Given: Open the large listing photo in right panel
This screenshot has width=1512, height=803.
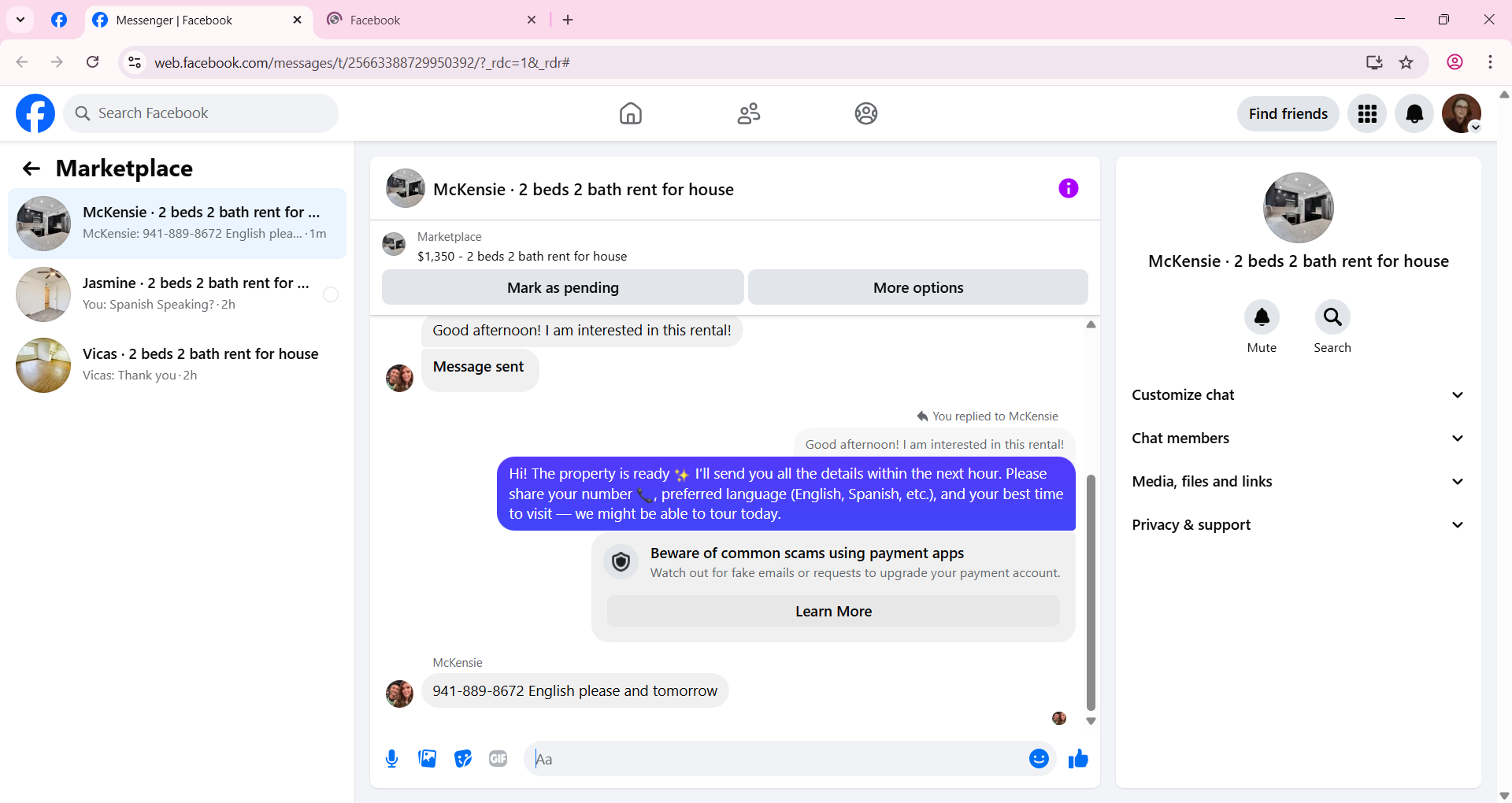Looking at the screenshot, I should [1298, 208].
